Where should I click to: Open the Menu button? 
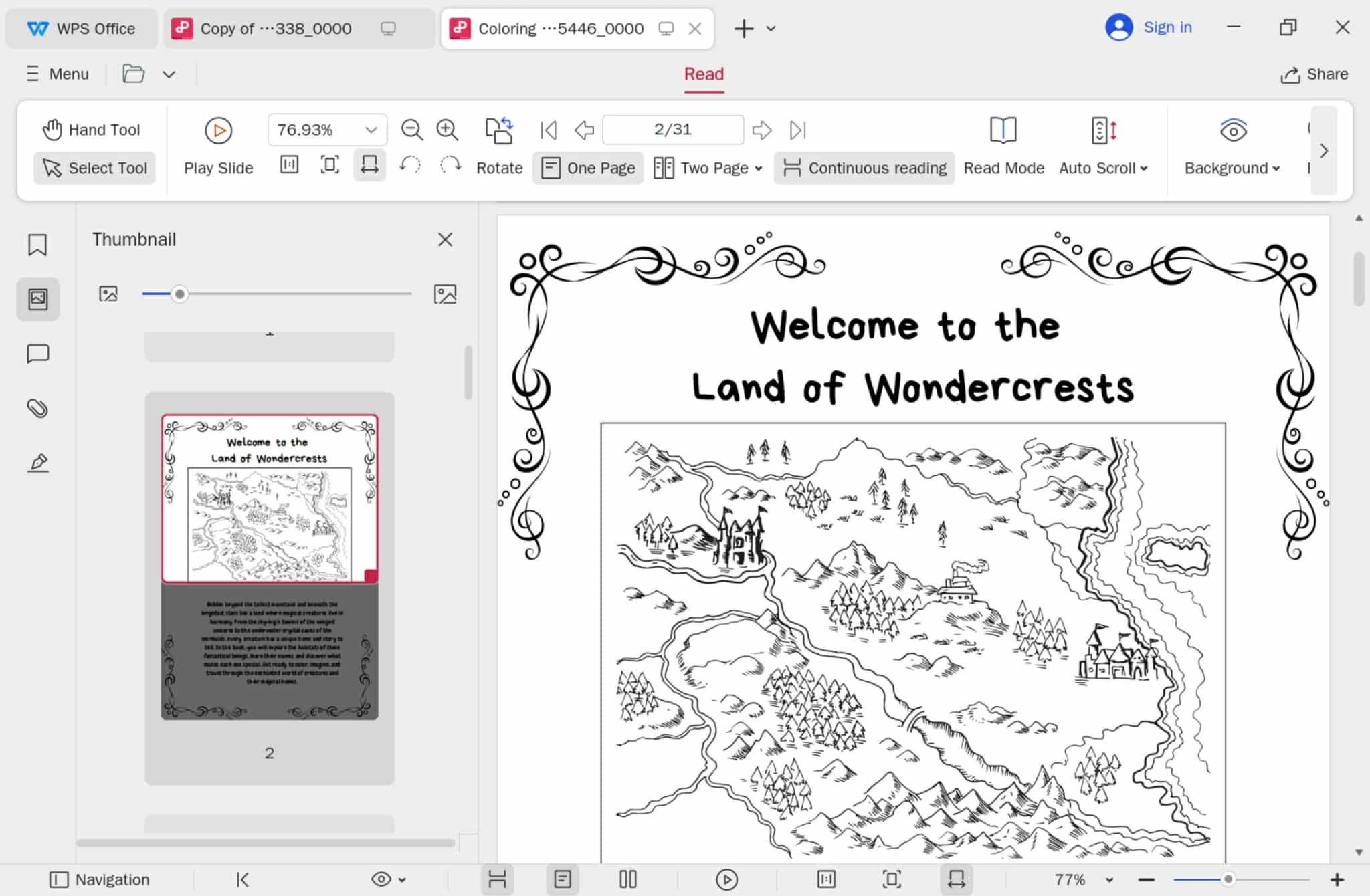[x=58, y=74]
